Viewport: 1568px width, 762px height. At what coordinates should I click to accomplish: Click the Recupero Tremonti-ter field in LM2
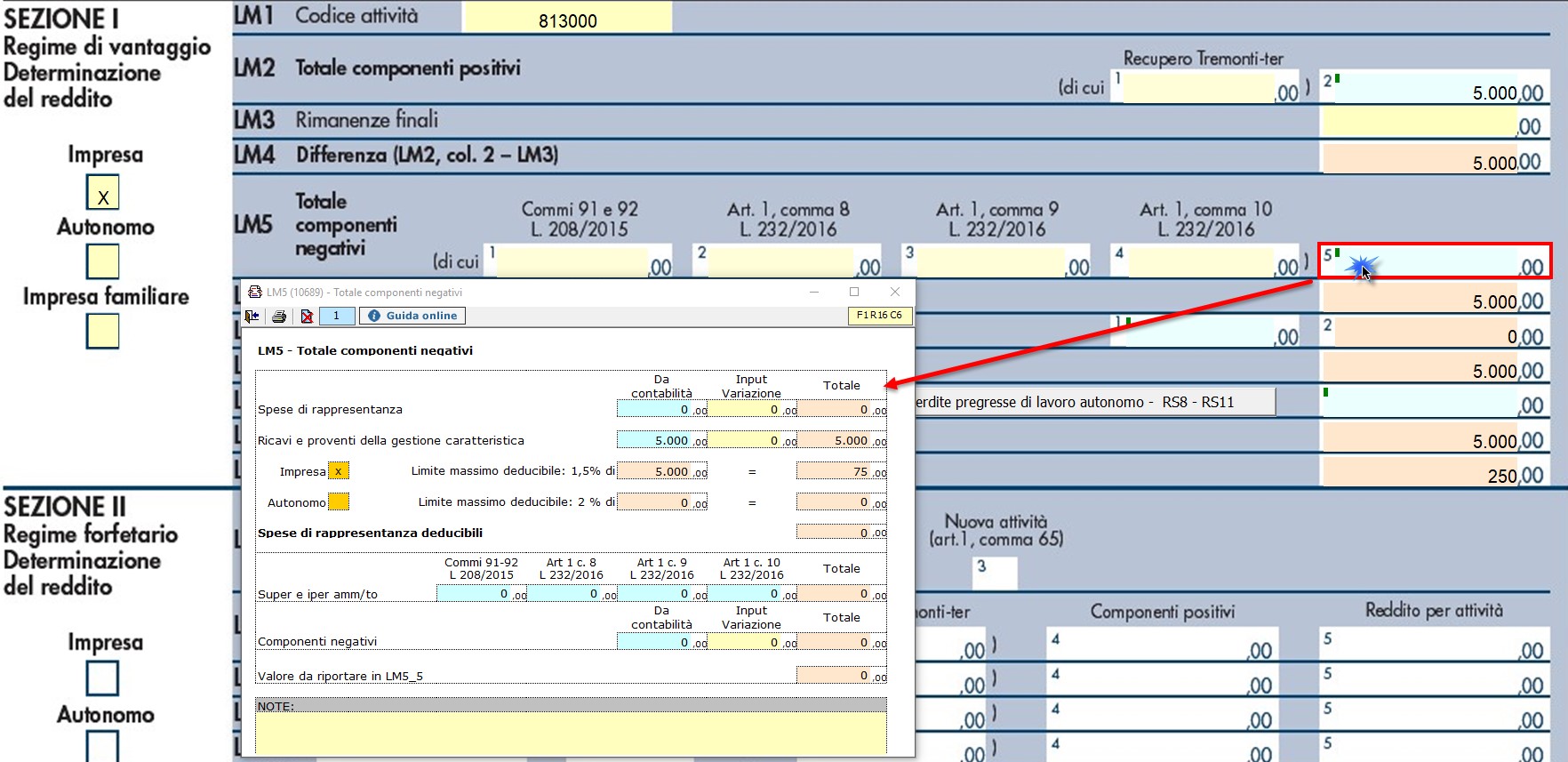tap(1200, 87)
